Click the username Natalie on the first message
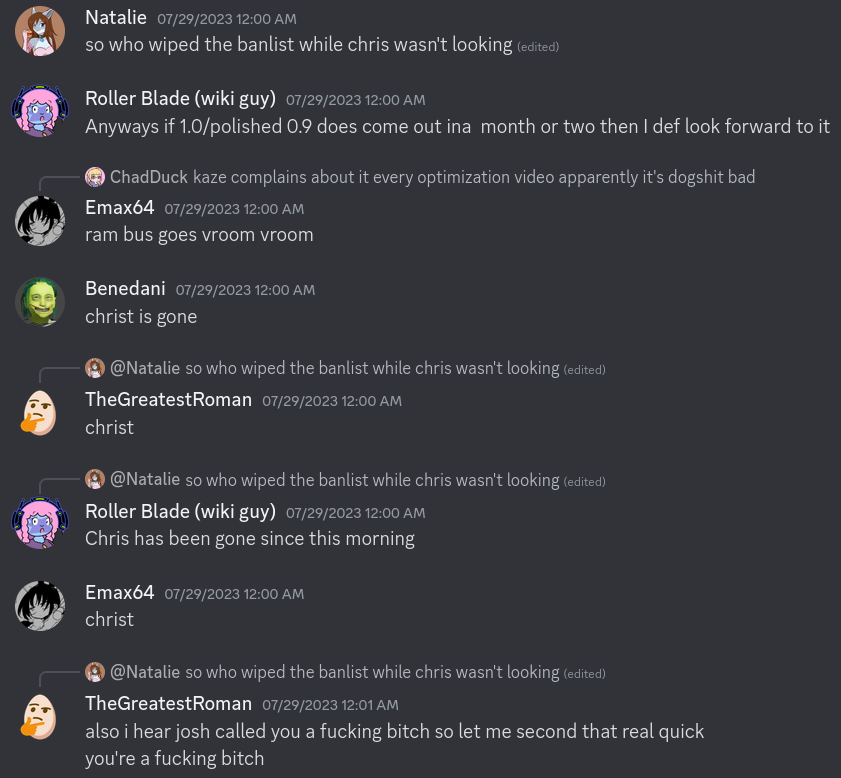Screen dimensions: 841x778 pyautogui.click(x=116, y=18)
